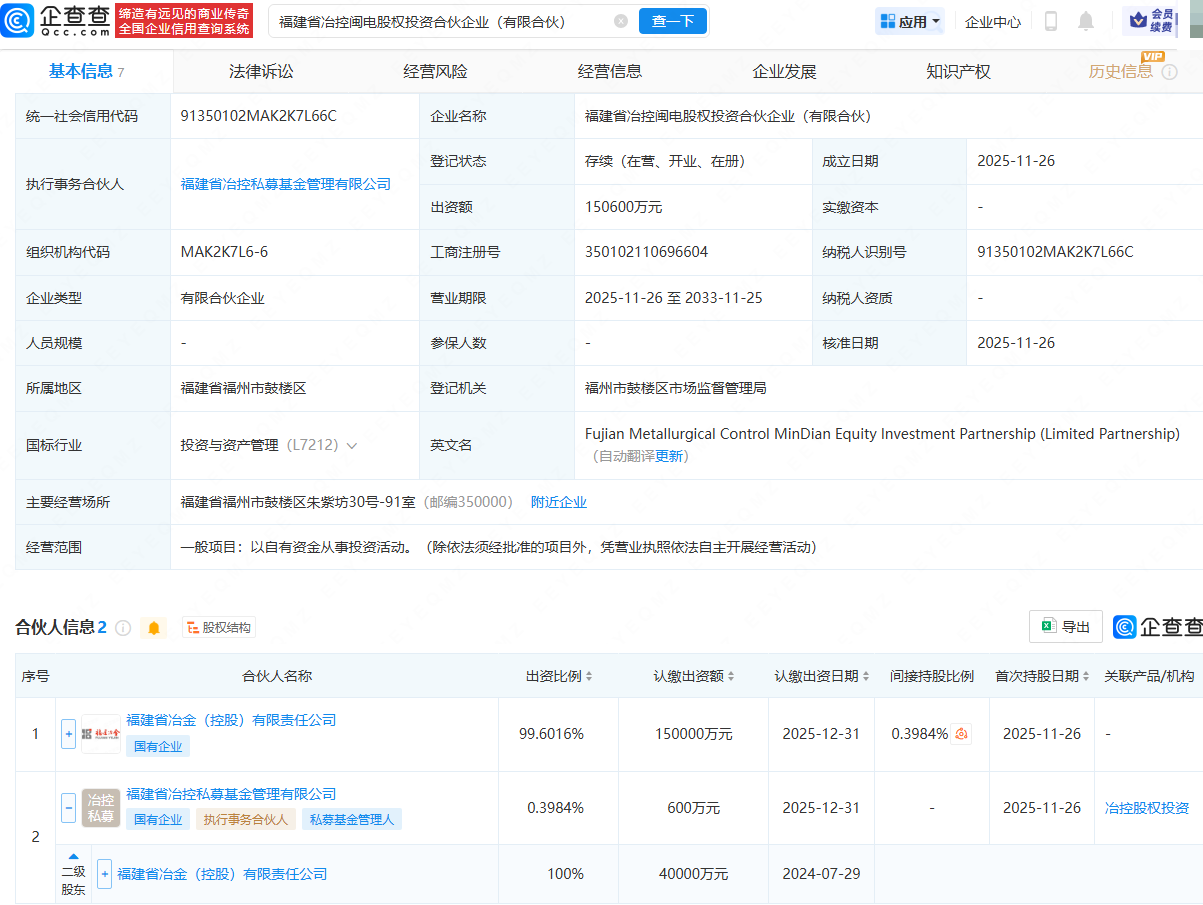Click 福建省冶金（控股）company logo thumbnail
Screen dimensions: 1203x905
coord(100,733)
